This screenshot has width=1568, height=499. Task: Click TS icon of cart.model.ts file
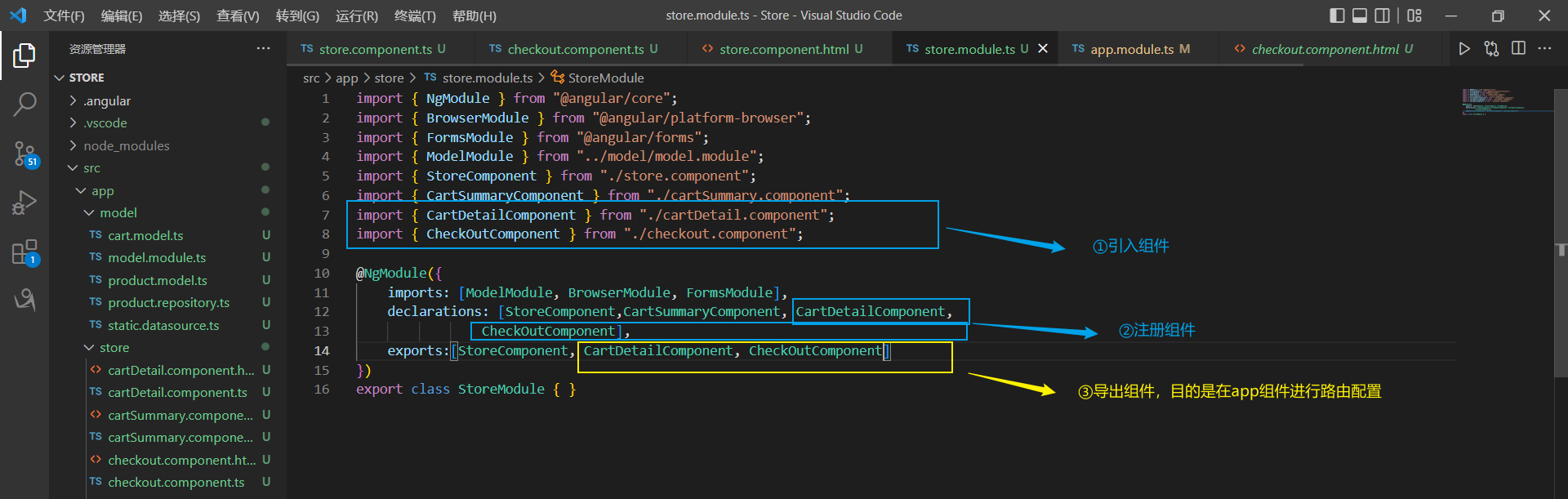pyautogui.click(x=96, y=235)
